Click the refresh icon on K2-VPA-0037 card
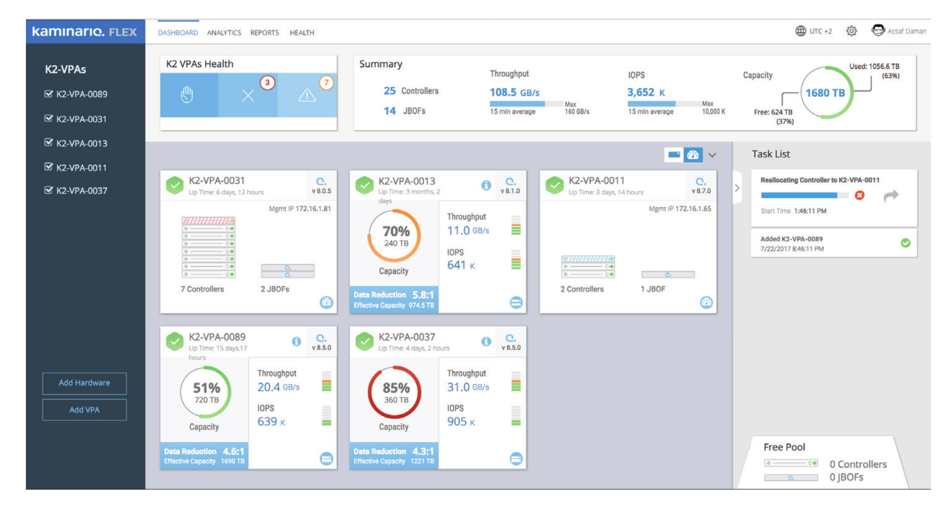 pos(511,338)
